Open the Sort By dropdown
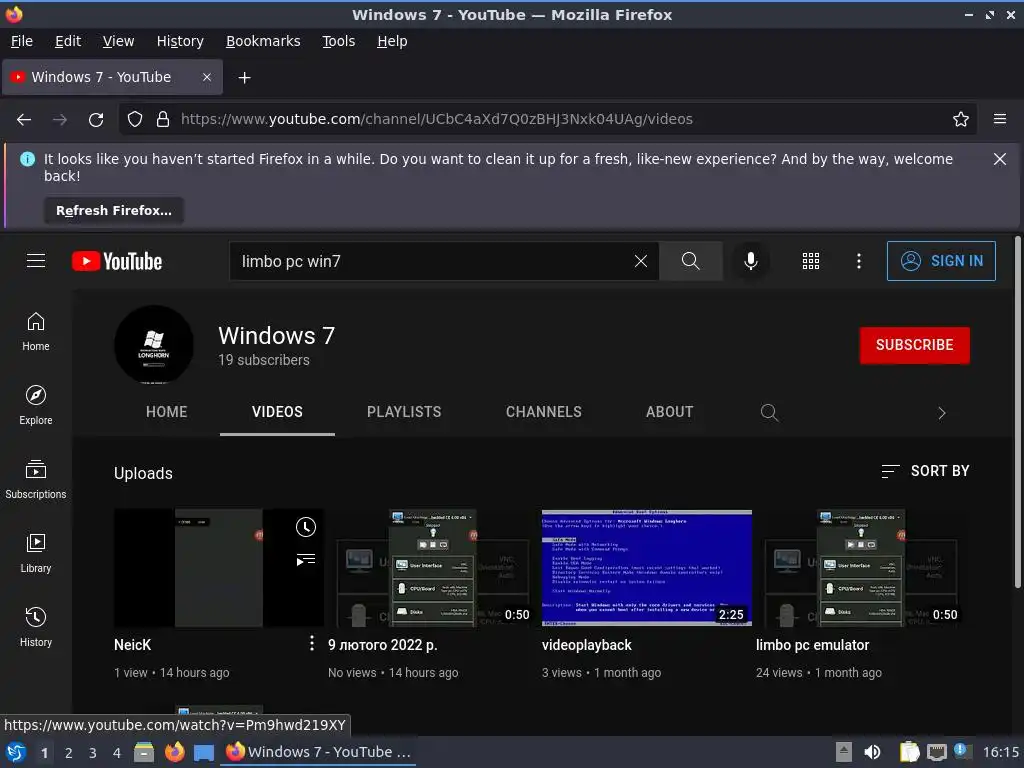 tap(925, 471)
